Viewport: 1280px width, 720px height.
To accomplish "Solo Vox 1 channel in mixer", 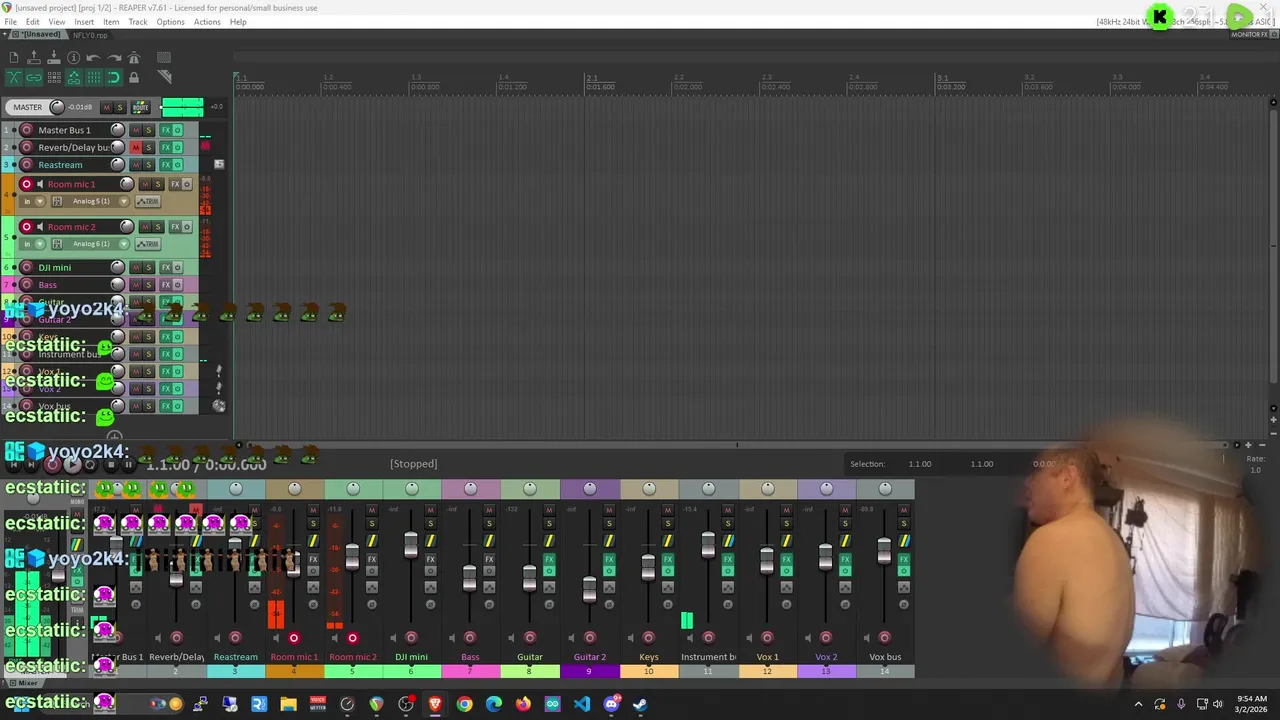I will 786,524.
